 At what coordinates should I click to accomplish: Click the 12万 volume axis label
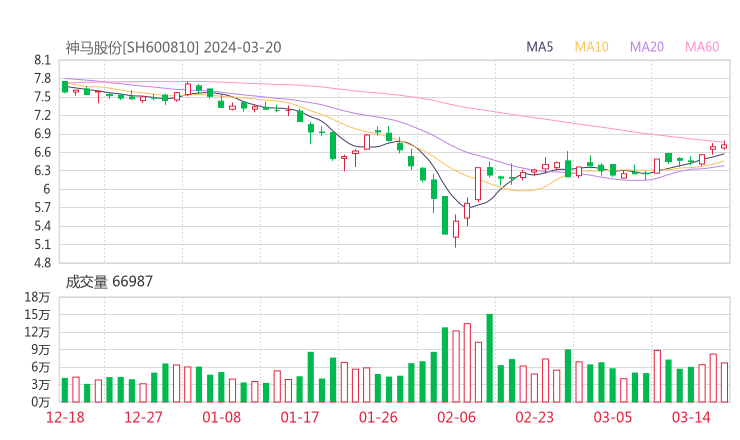37,332
